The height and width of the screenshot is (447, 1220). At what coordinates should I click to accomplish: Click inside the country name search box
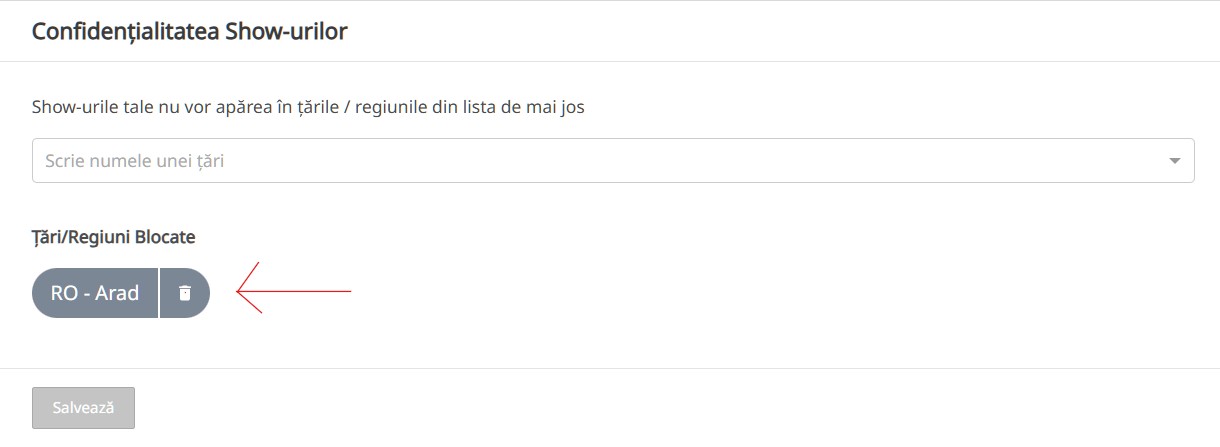(x=600, y=161)
